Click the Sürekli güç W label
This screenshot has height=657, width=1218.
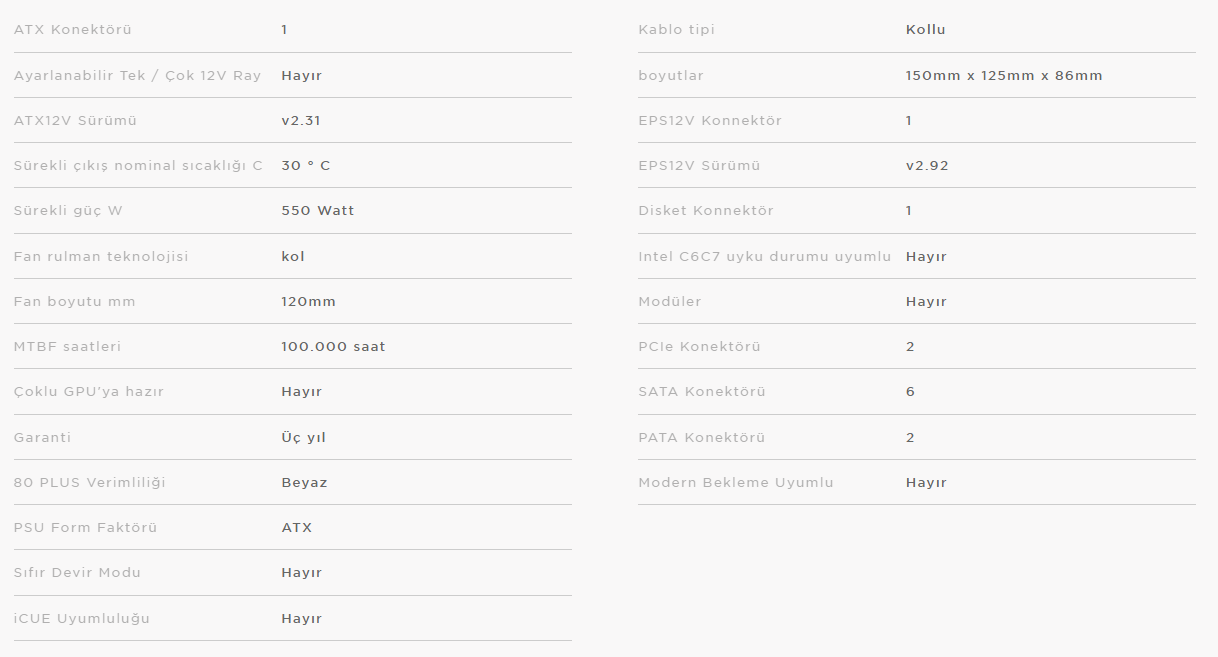tap(68, 211)
